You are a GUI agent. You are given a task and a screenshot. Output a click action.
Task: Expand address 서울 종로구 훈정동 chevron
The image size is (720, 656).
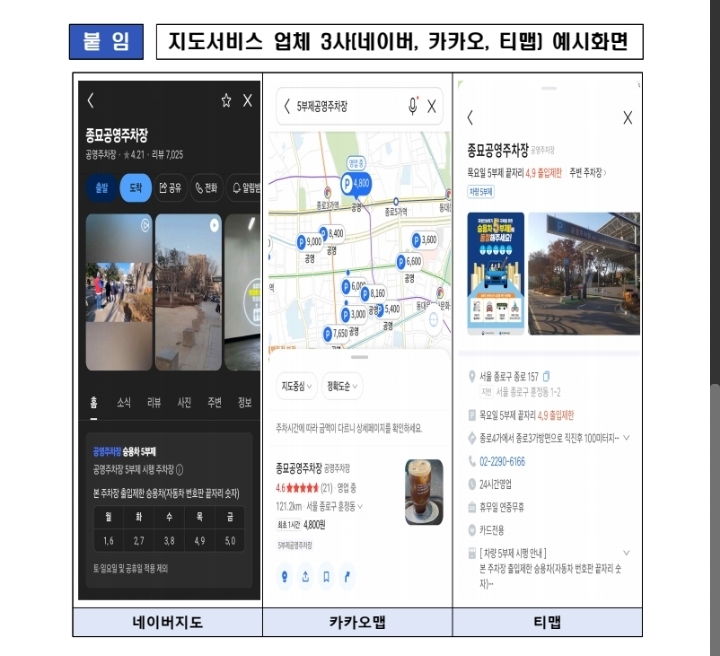point(360,507)
